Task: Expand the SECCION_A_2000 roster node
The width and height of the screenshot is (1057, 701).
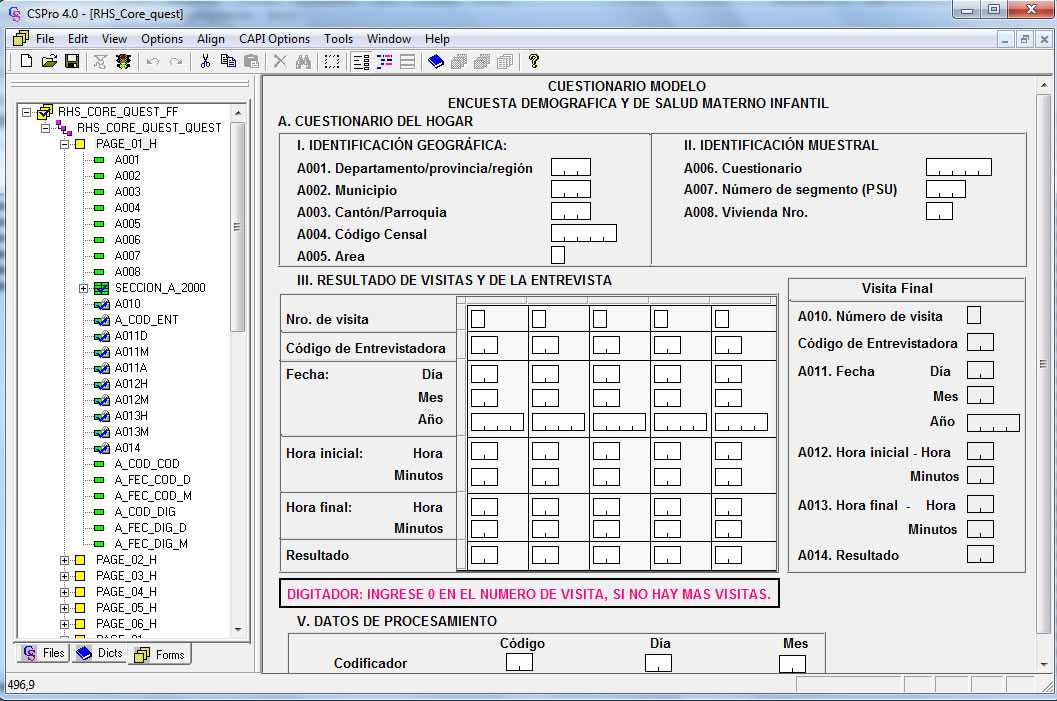Action: 83,288
